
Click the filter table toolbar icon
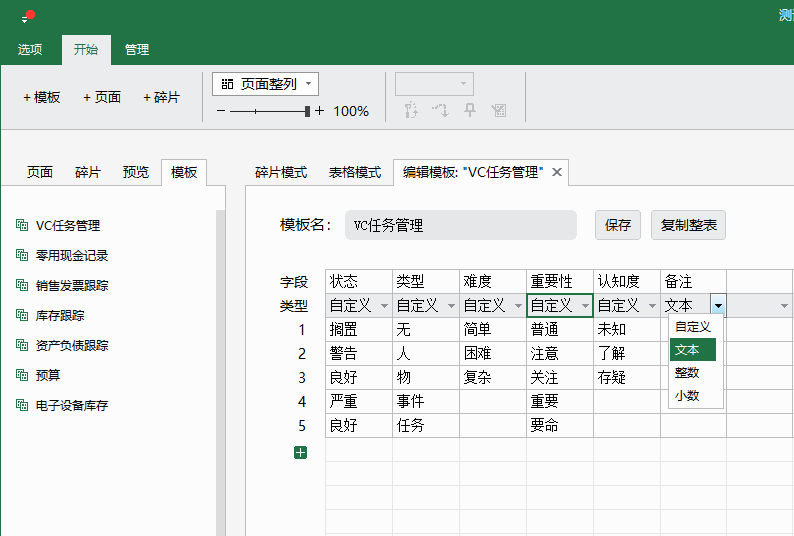[499, 110]
